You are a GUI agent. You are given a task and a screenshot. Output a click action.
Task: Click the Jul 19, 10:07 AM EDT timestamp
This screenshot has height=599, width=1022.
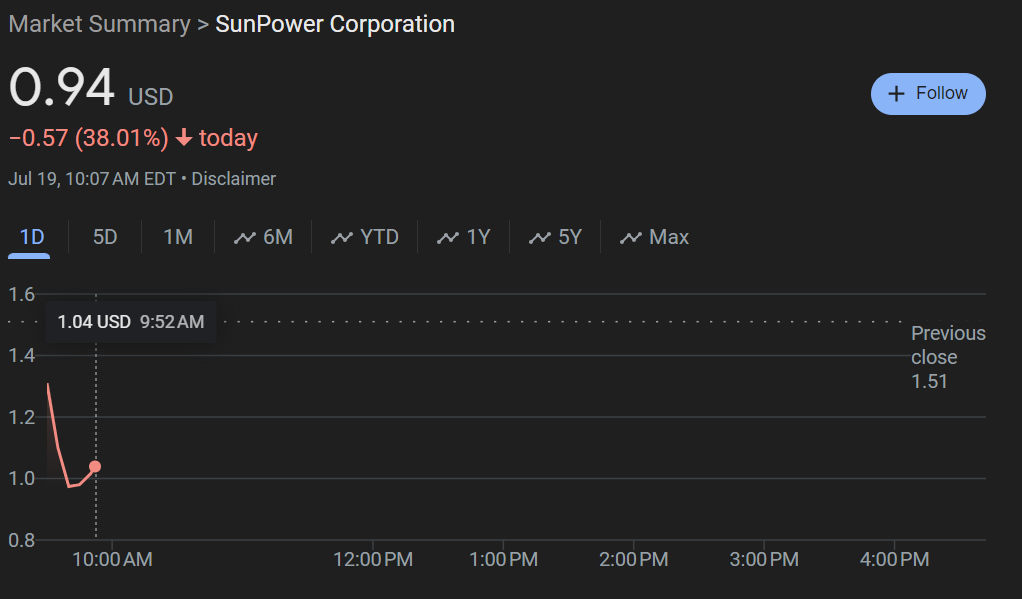92,179
